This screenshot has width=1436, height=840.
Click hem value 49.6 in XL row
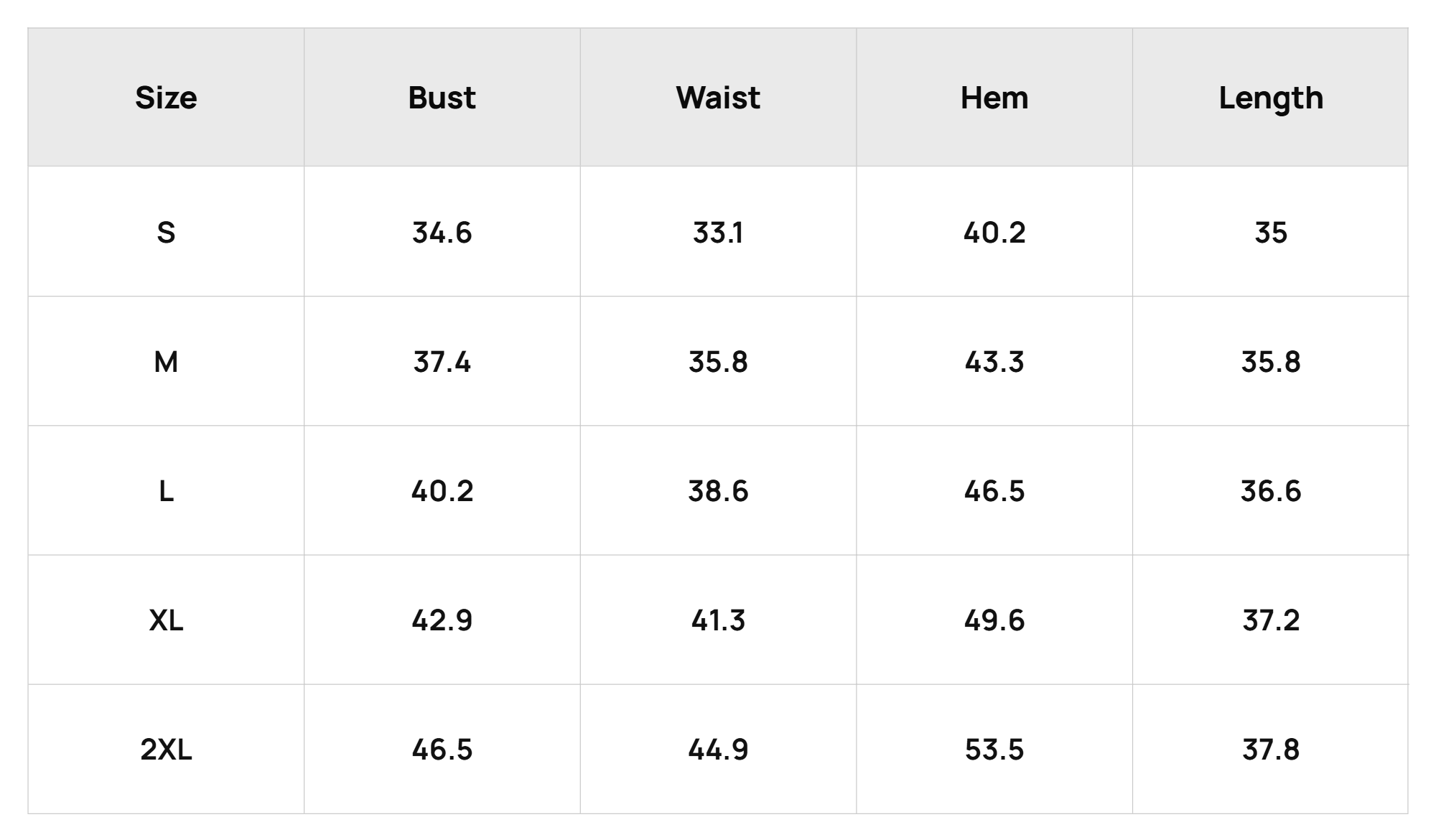[994, 620]
